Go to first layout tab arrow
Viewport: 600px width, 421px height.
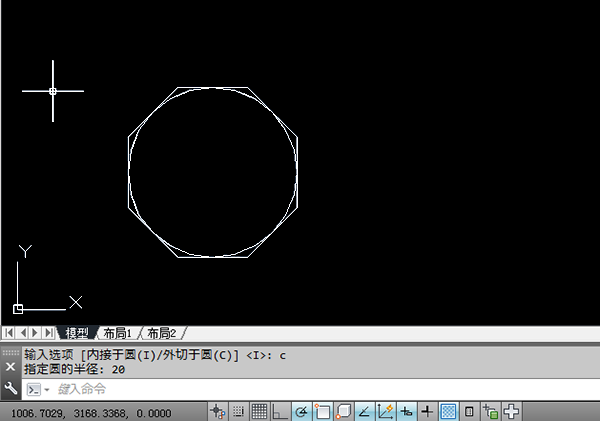9,333
